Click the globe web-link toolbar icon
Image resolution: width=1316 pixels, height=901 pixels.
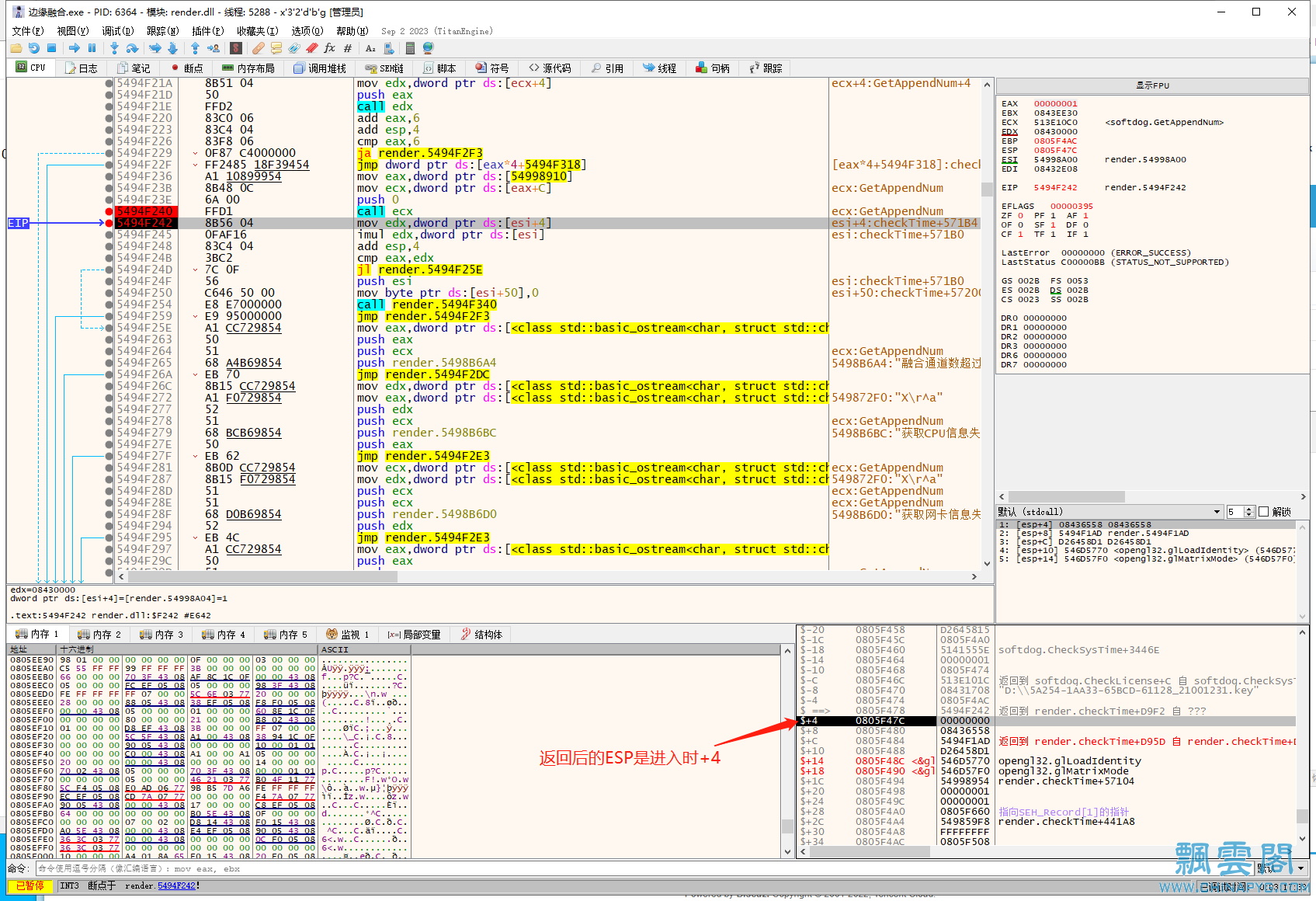tap(428, 48)
